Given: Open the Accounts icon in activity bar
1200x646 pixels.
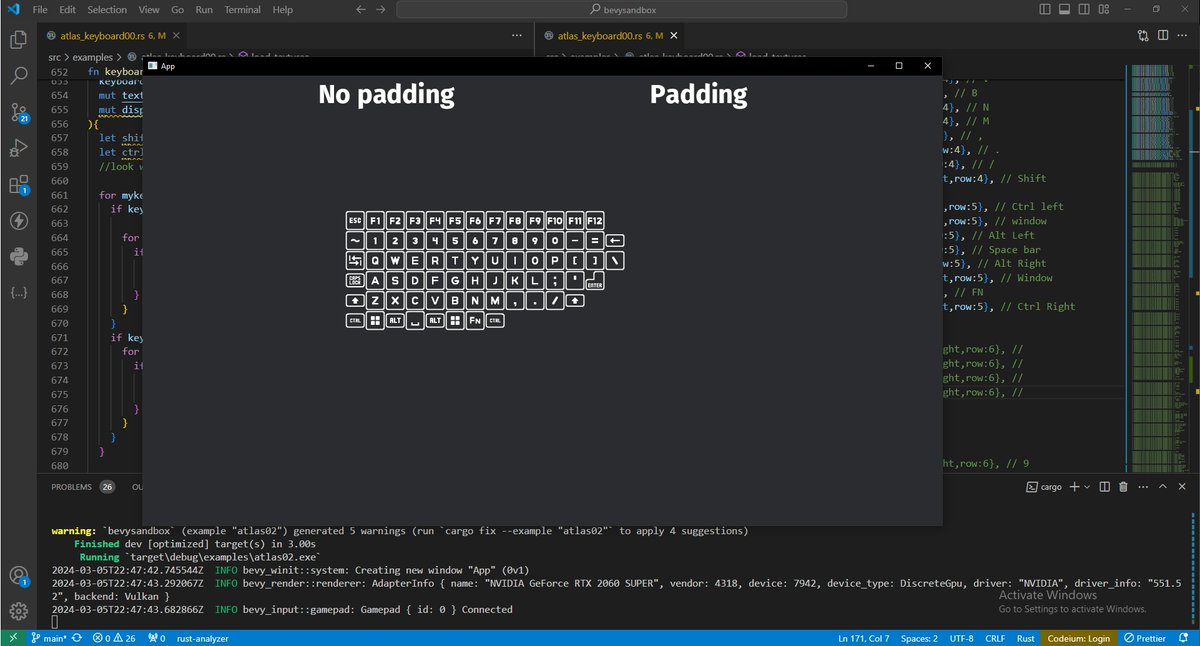Looking at the screenshot, I should pos(18,576).
